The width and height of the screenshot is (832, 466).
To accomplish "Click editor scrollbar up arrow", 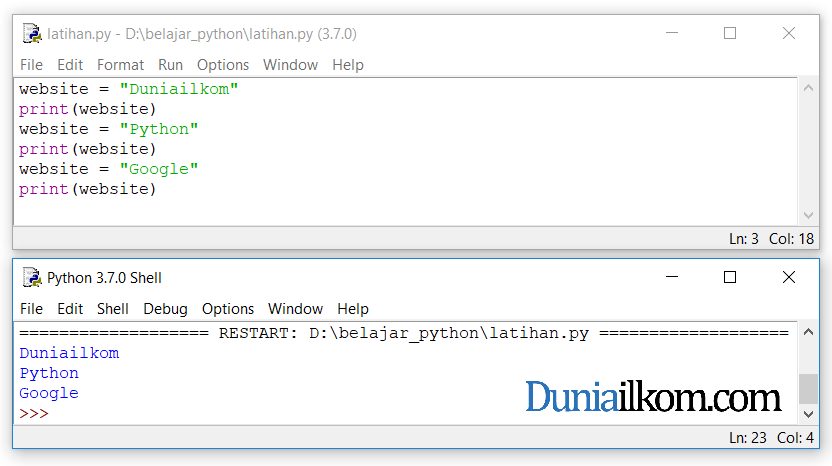I will tap(808, 88).
